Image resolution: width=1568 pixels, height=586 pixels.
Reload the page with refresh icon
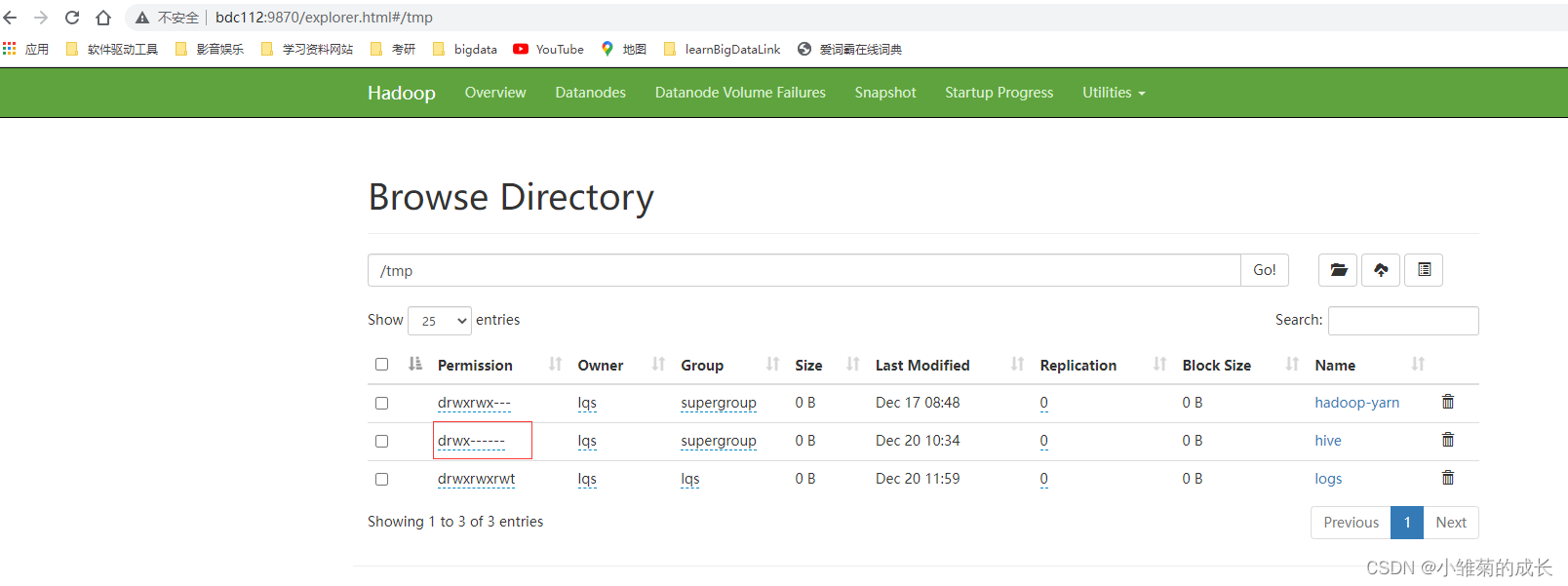coord(72,18)
